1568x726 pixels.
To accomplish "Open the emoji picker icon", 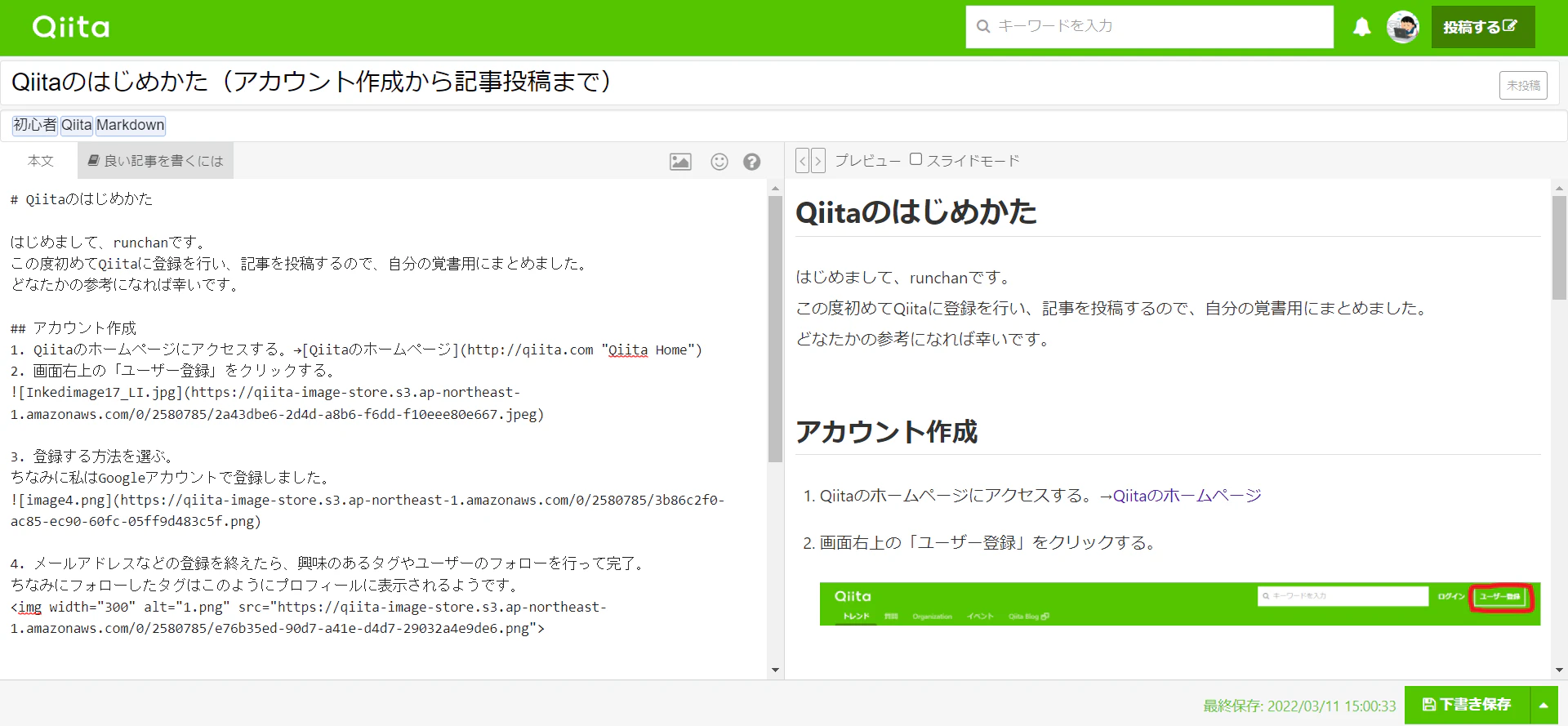I will point(719,162).
